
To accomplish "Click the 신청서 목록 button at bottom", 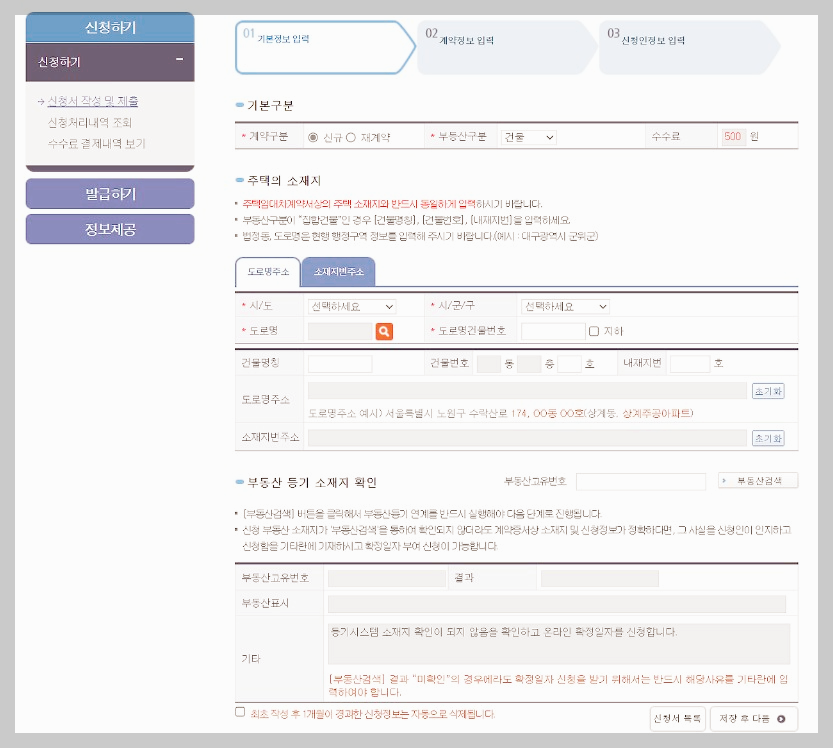I will (x=679, y=719).
